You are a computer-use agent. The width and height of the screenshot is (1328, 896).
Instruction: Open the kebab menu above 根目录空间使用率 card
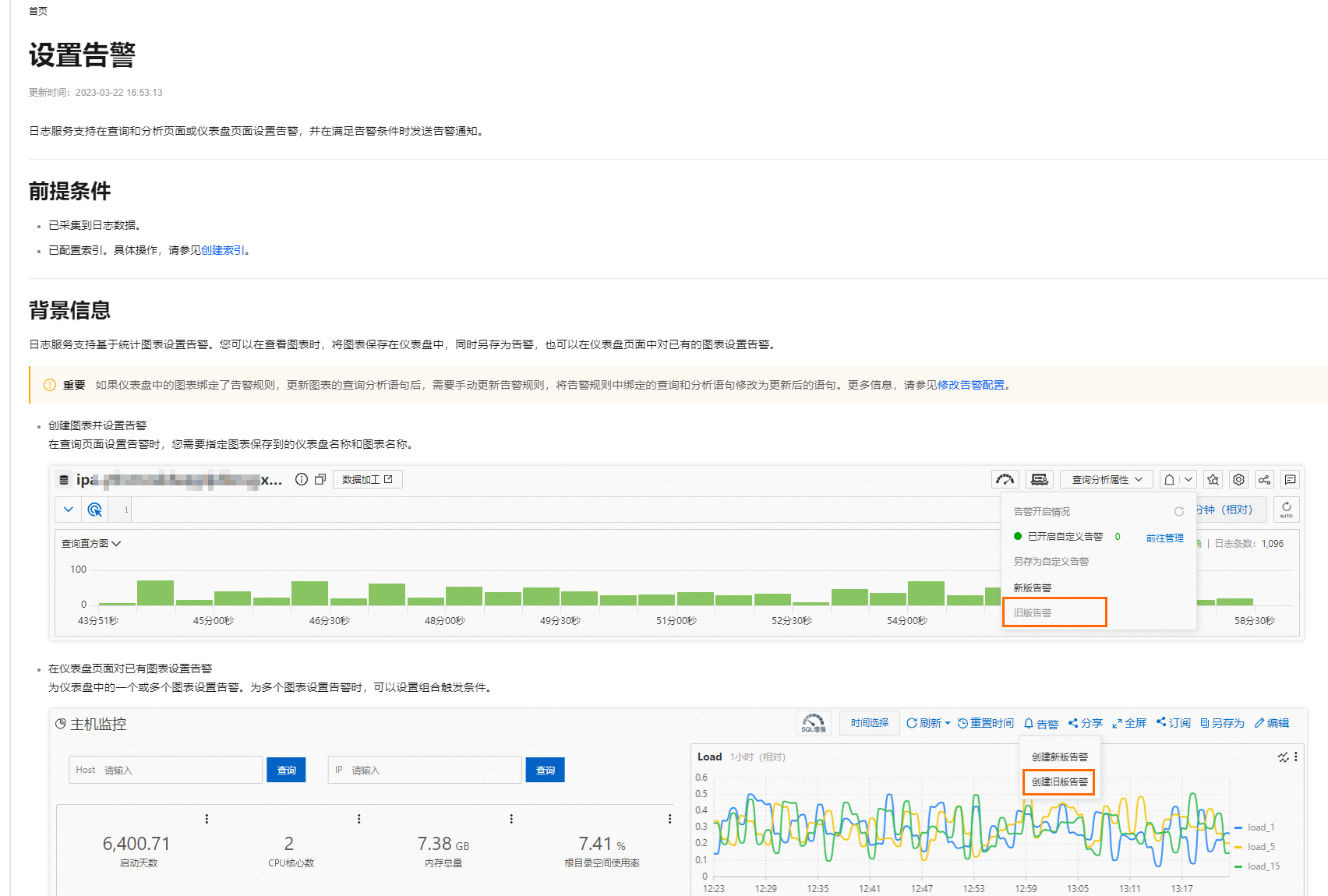pos(669,819)
